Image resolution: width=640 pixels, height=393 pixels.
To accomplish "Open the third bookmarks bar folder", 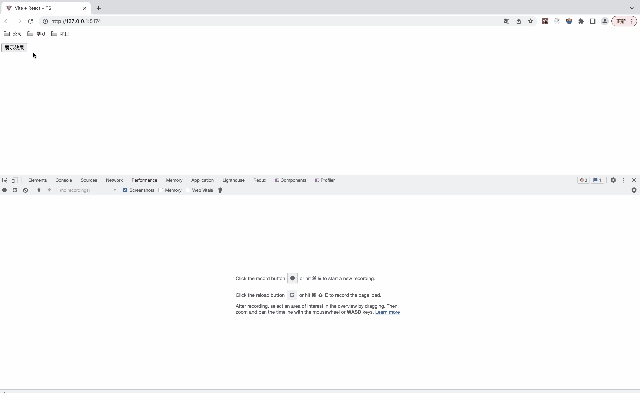I will click(60, 34).
